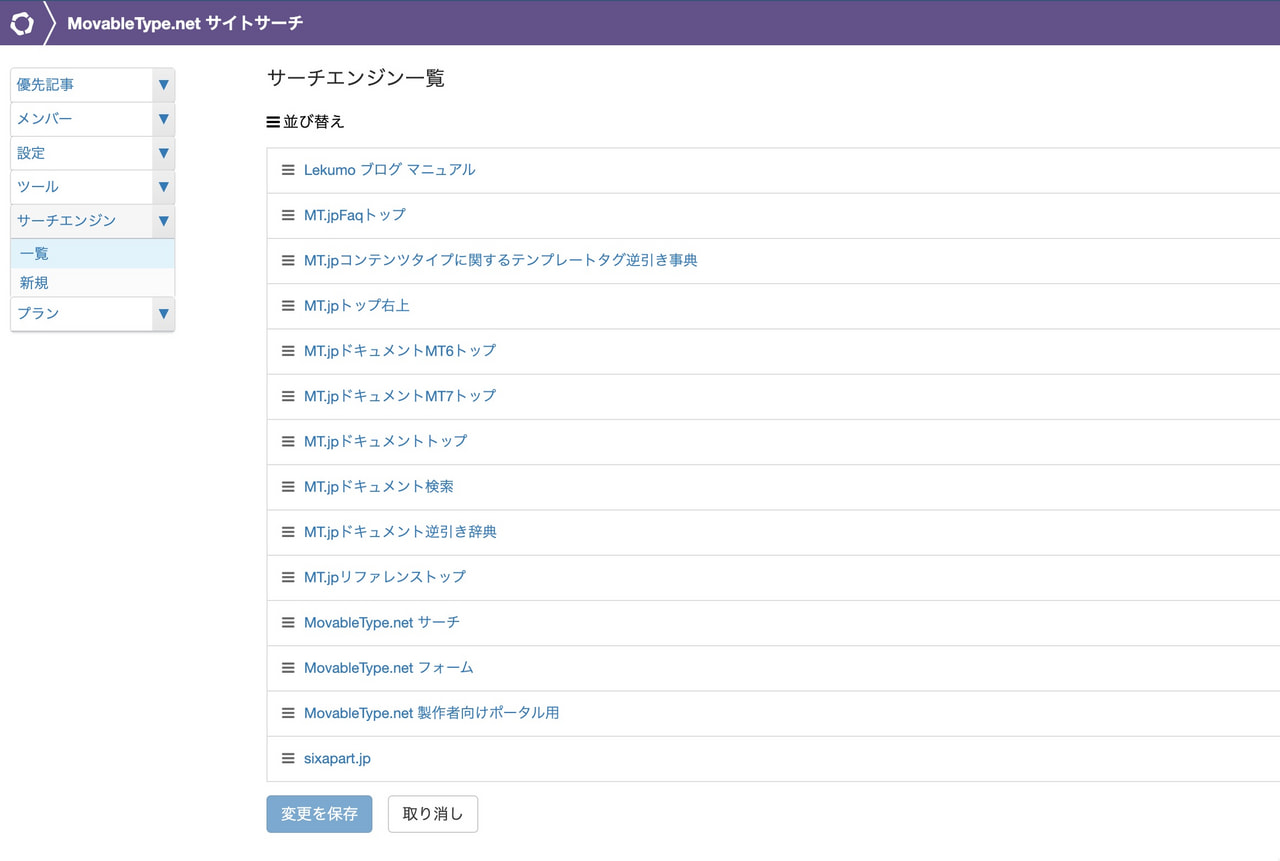The height and width of the screenshot is (861, 1280).
Task: Expand the 優先記事 sidebar dropdown
Action: 163,85
